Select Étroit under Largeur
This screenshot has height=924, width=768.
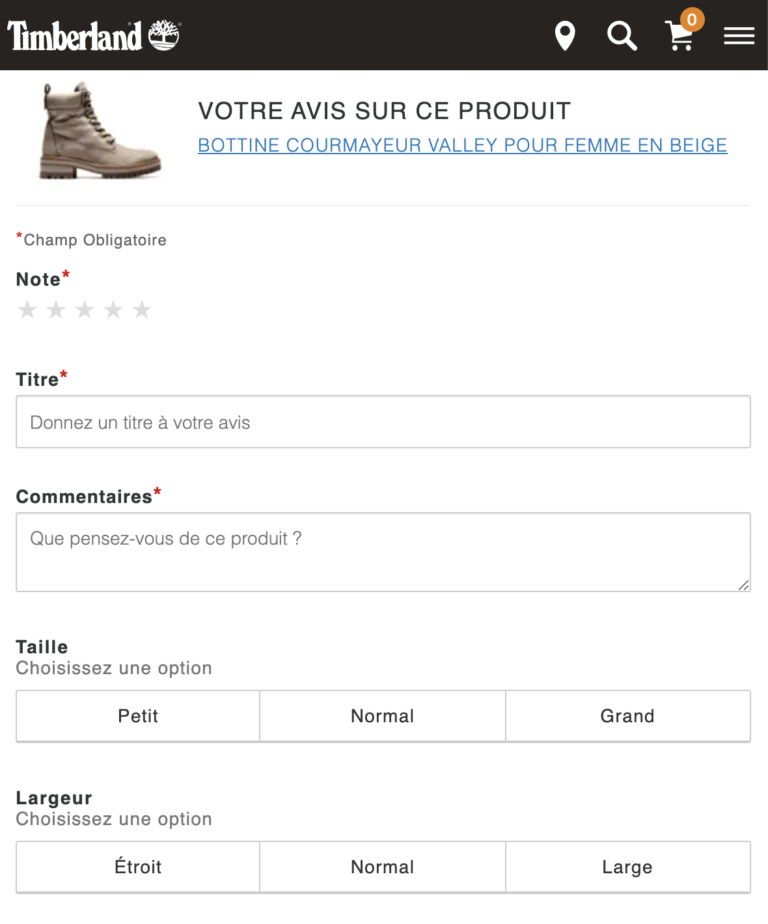tap(138, 867)
